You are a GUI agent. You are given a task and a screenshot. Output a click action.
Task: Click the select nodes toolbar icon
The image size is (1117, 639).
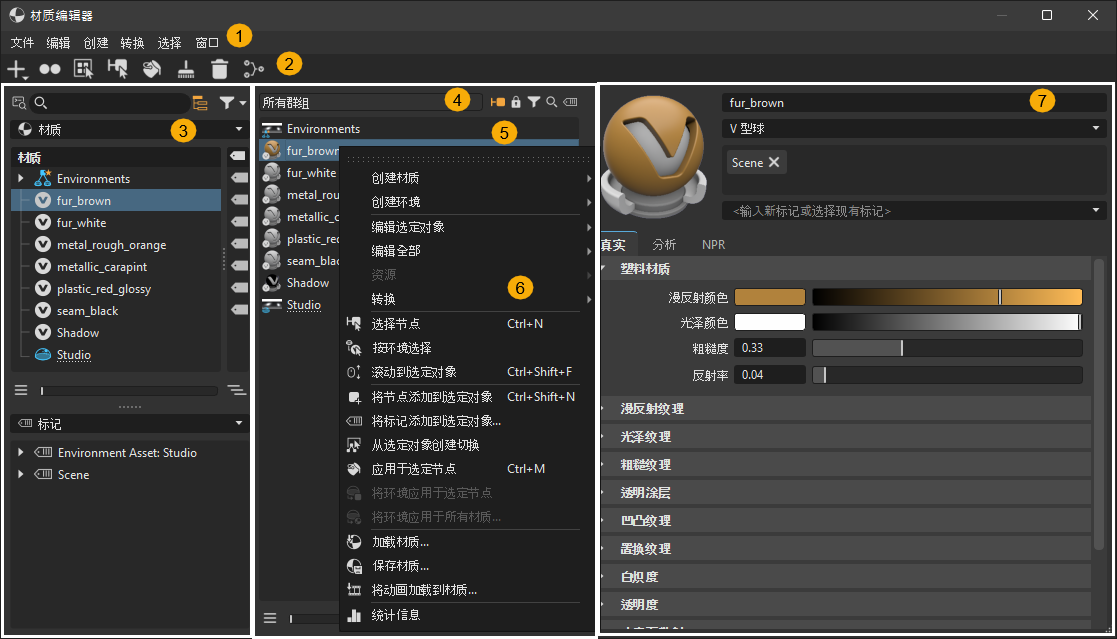pyautogui.click(x=118, y=69)
